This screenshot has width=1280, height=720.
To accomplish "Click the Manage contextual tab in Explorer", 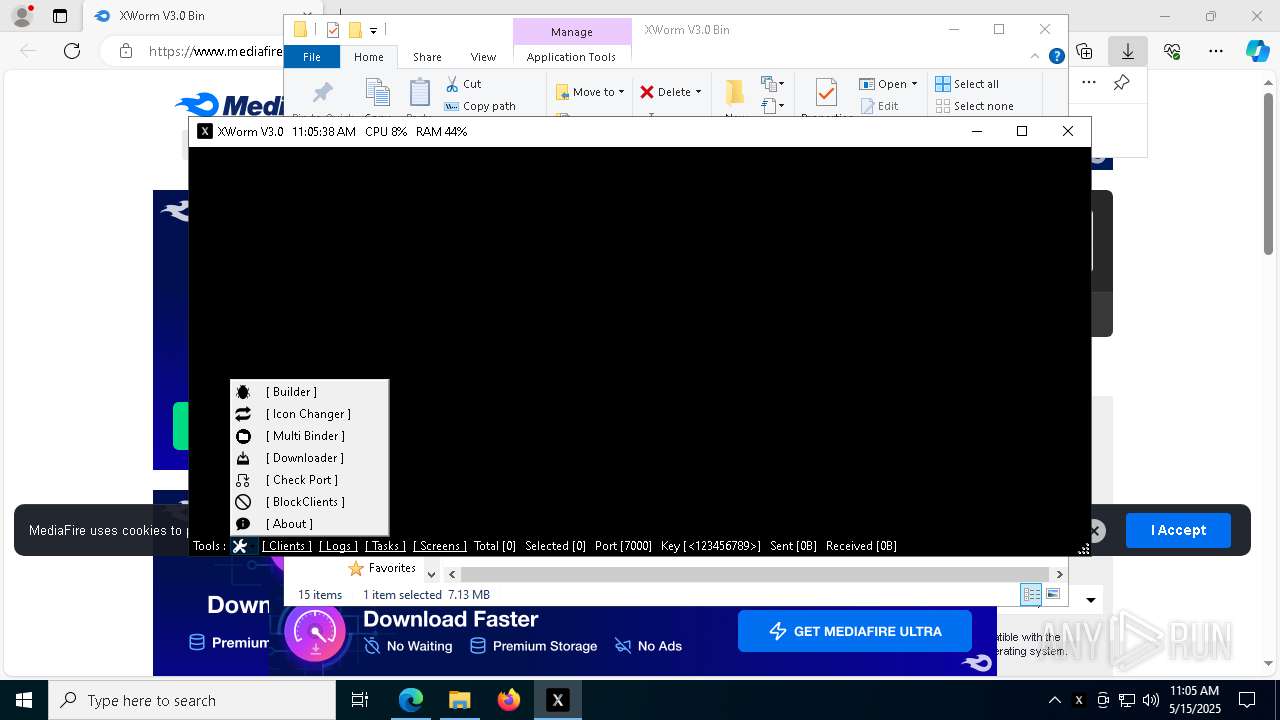I will pyautogui.click(x=572, y=32).
